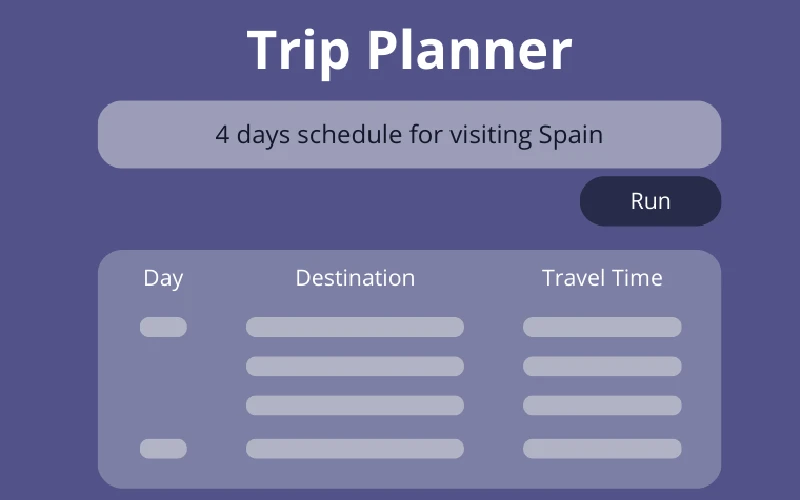
Task: Click the fourth Travel Time placeholder bar
Action: pyautogui.click(x=602, y=448)
